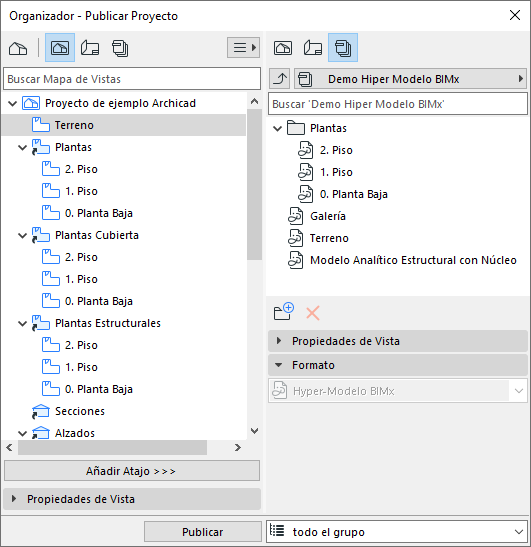Select the View Map icon in left panel
This screenshot has height=547, width=531.
click(60, 48)
